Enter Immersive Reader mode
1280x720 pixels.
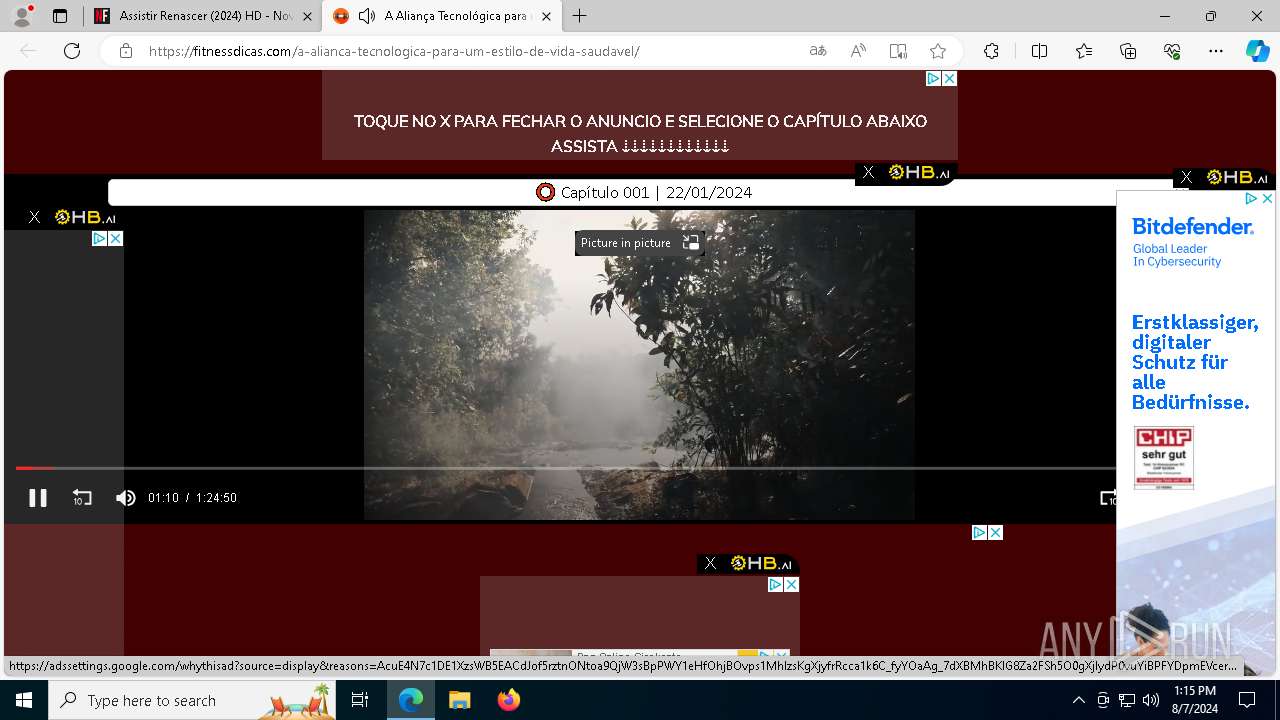click(898, 51)
